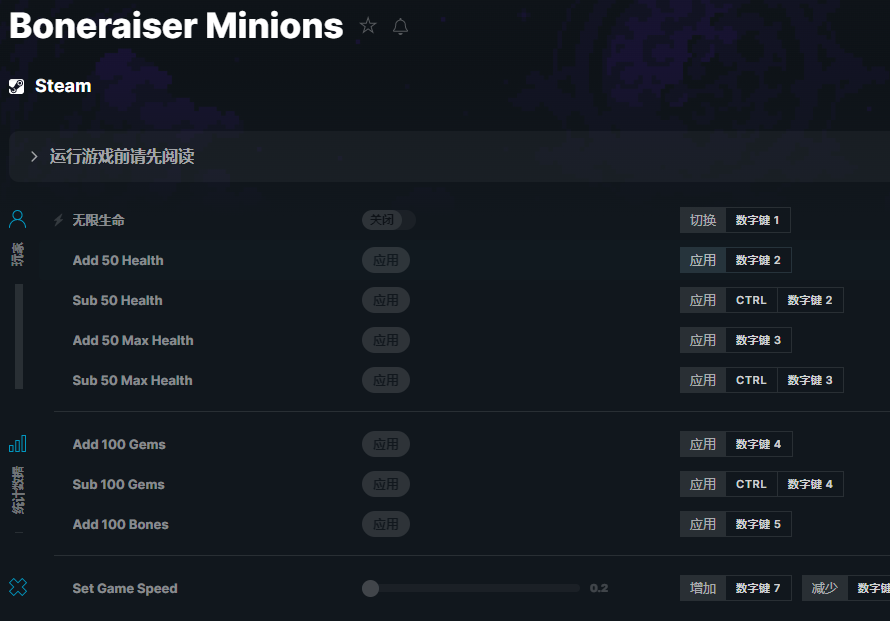The image size is (890, 621).
Task: Click the Steam platform tab label
Action: (x=63, y=86)
